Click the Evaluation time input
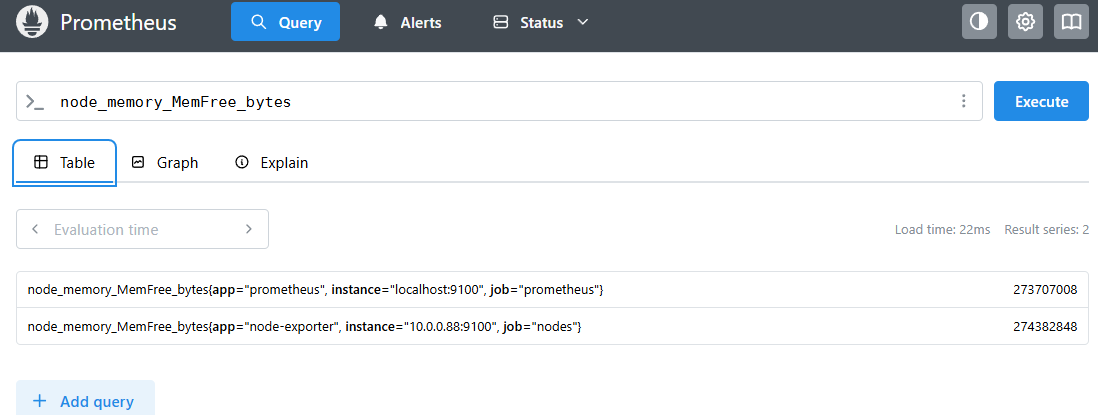The width and height of the screenshot is (1098, 415). tap(142, 229)
